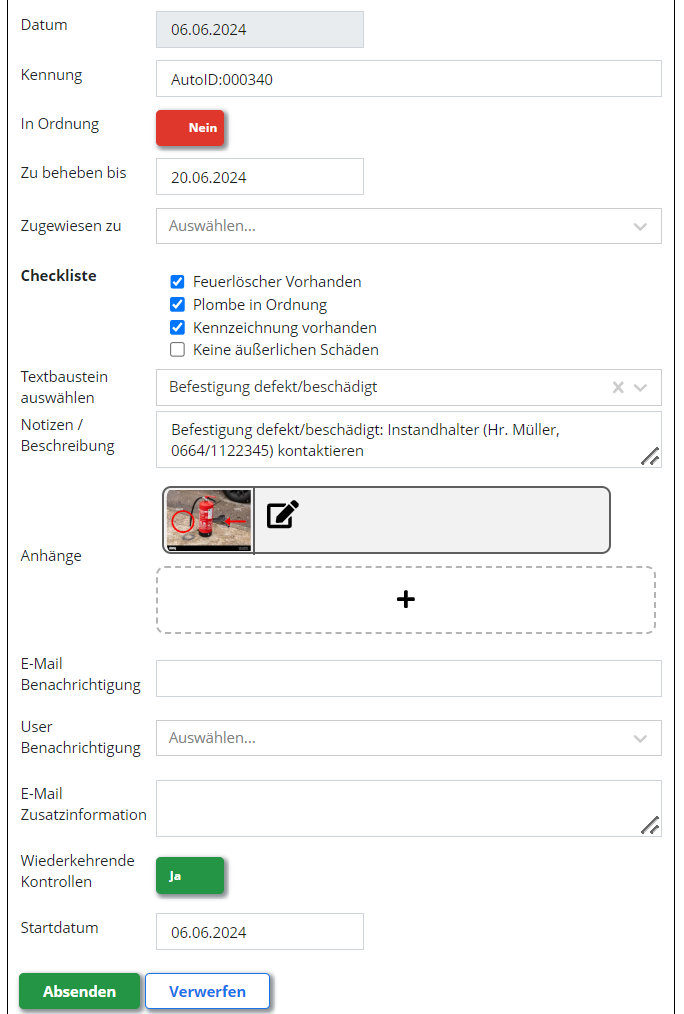Toggle Wiederkehrende Kontrollen switch showing Ja
Image resolution: width=684 pixels, height=1014 pixels.
pos(190,876)
